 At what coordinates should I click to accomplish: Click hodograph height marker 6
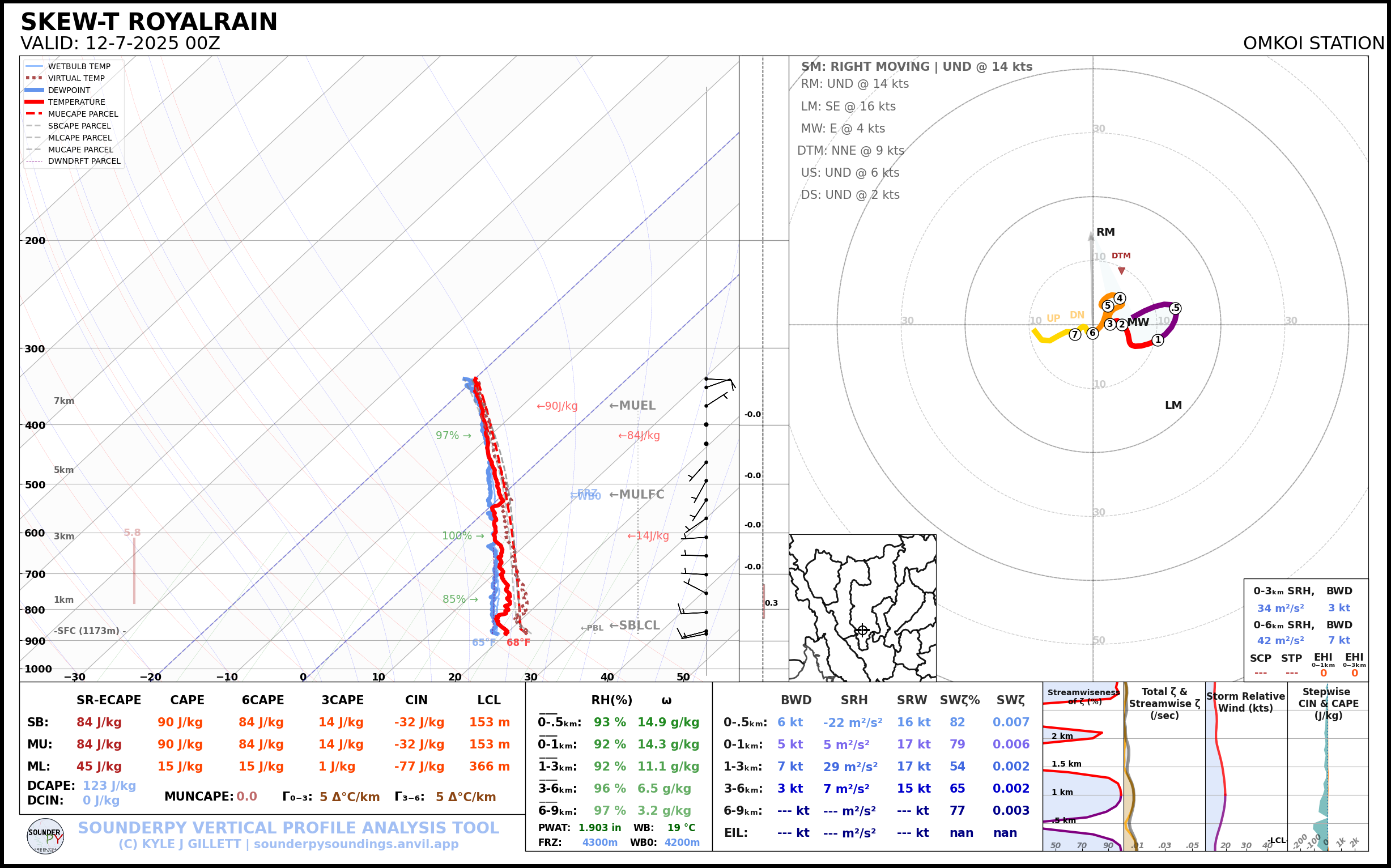(1092, 333)
